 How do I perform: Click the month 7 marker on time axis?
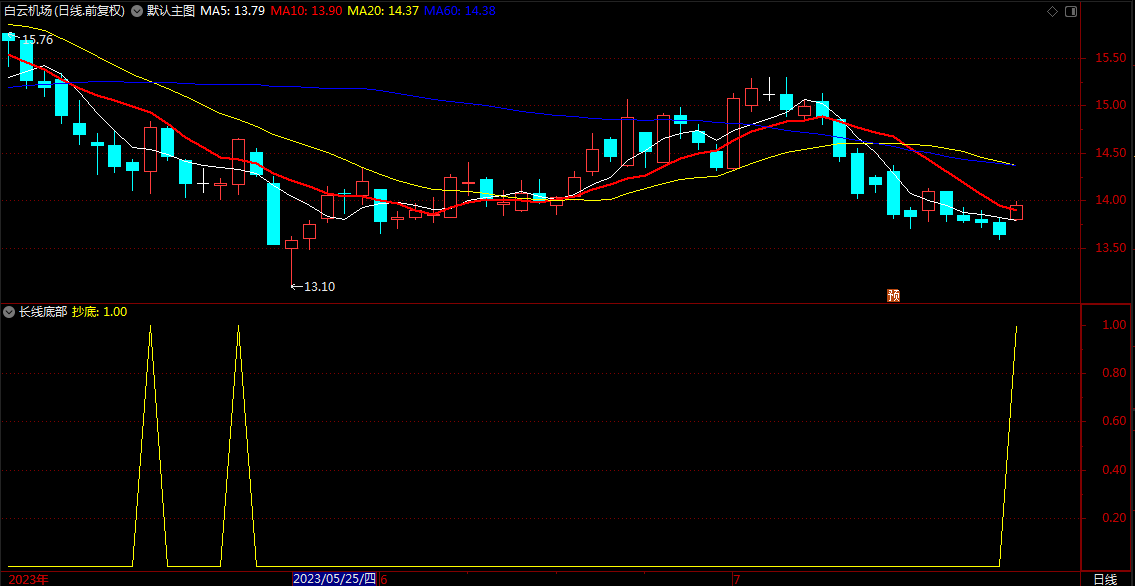point(736,579)
